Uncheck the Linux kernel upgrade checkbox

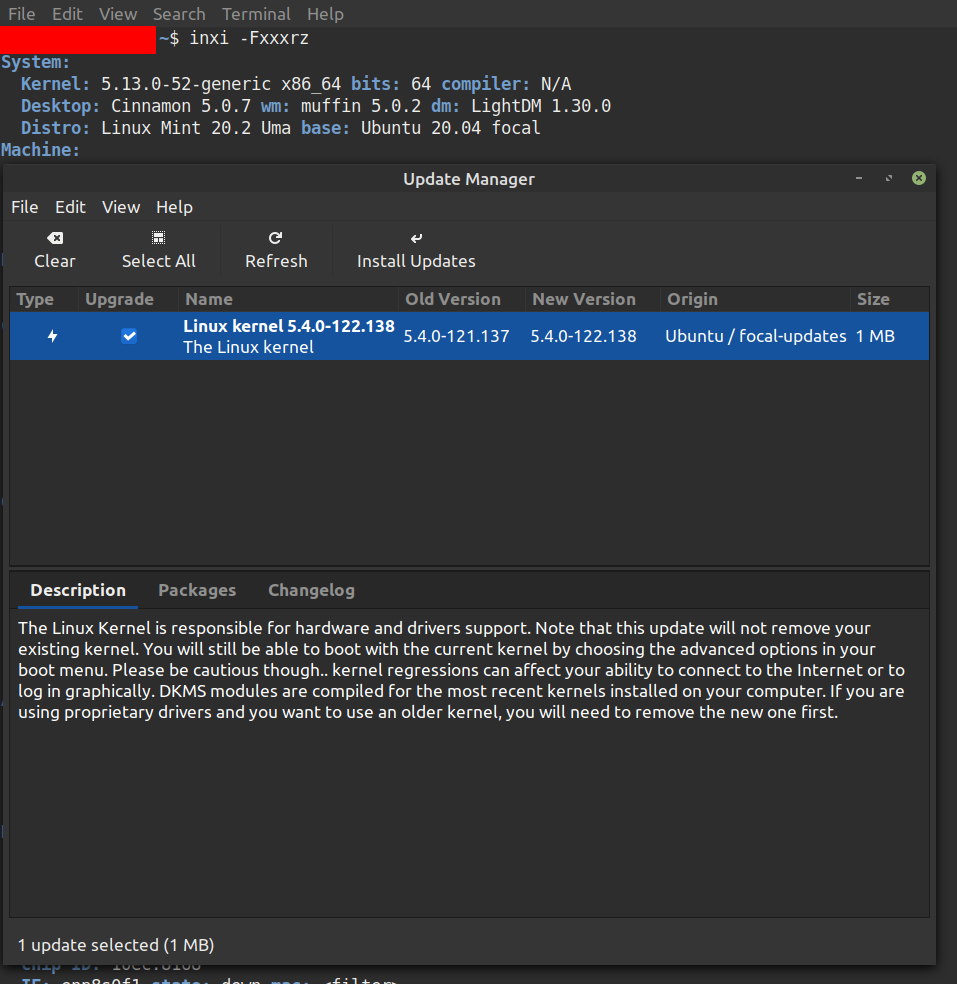[x=129, y=336]
